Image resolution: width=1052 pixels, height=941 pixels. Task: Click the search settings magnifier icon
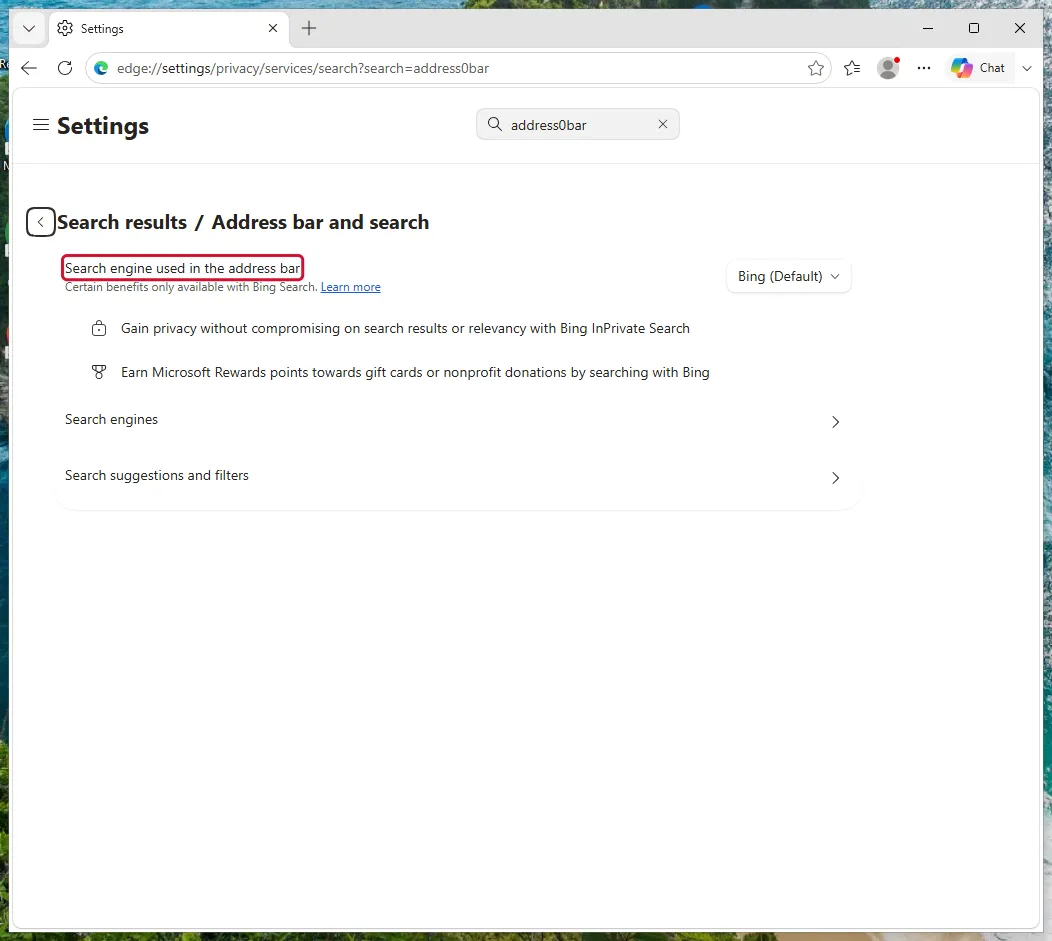coord(494,124)
